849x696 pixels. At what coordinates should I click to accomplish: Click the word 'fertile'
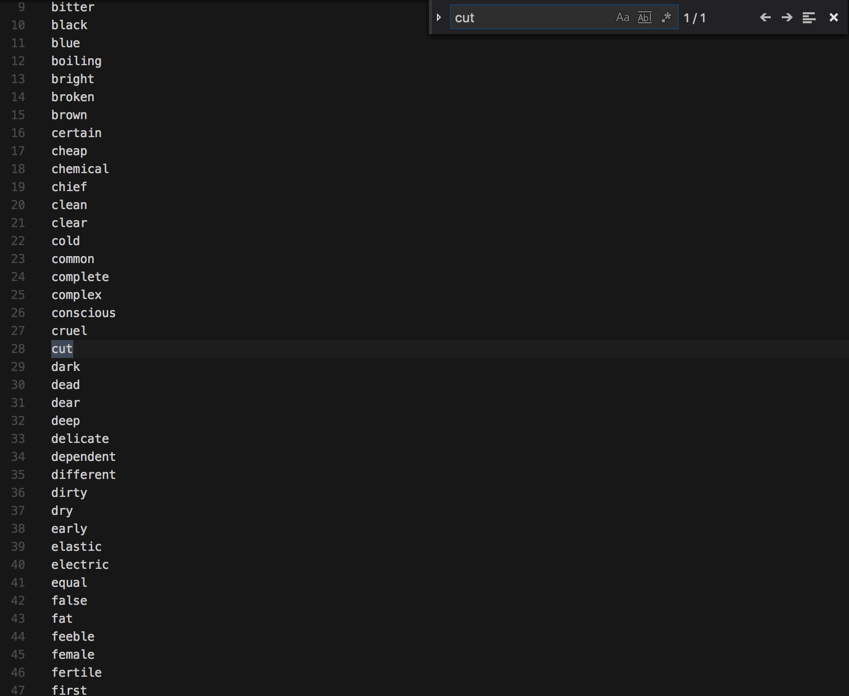tap(76, 672)
